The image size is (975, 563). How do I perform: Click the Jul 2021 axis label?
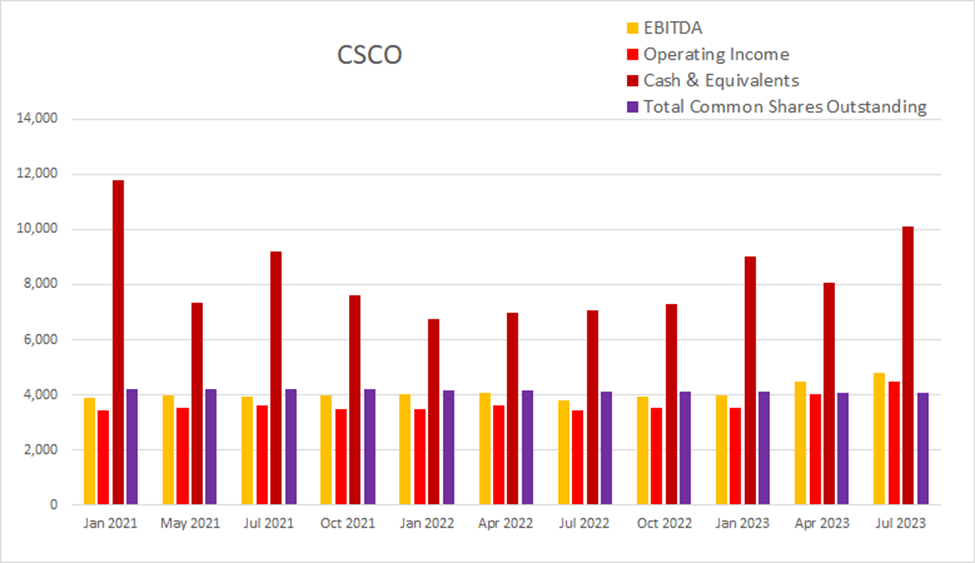(x=269, y=523)
